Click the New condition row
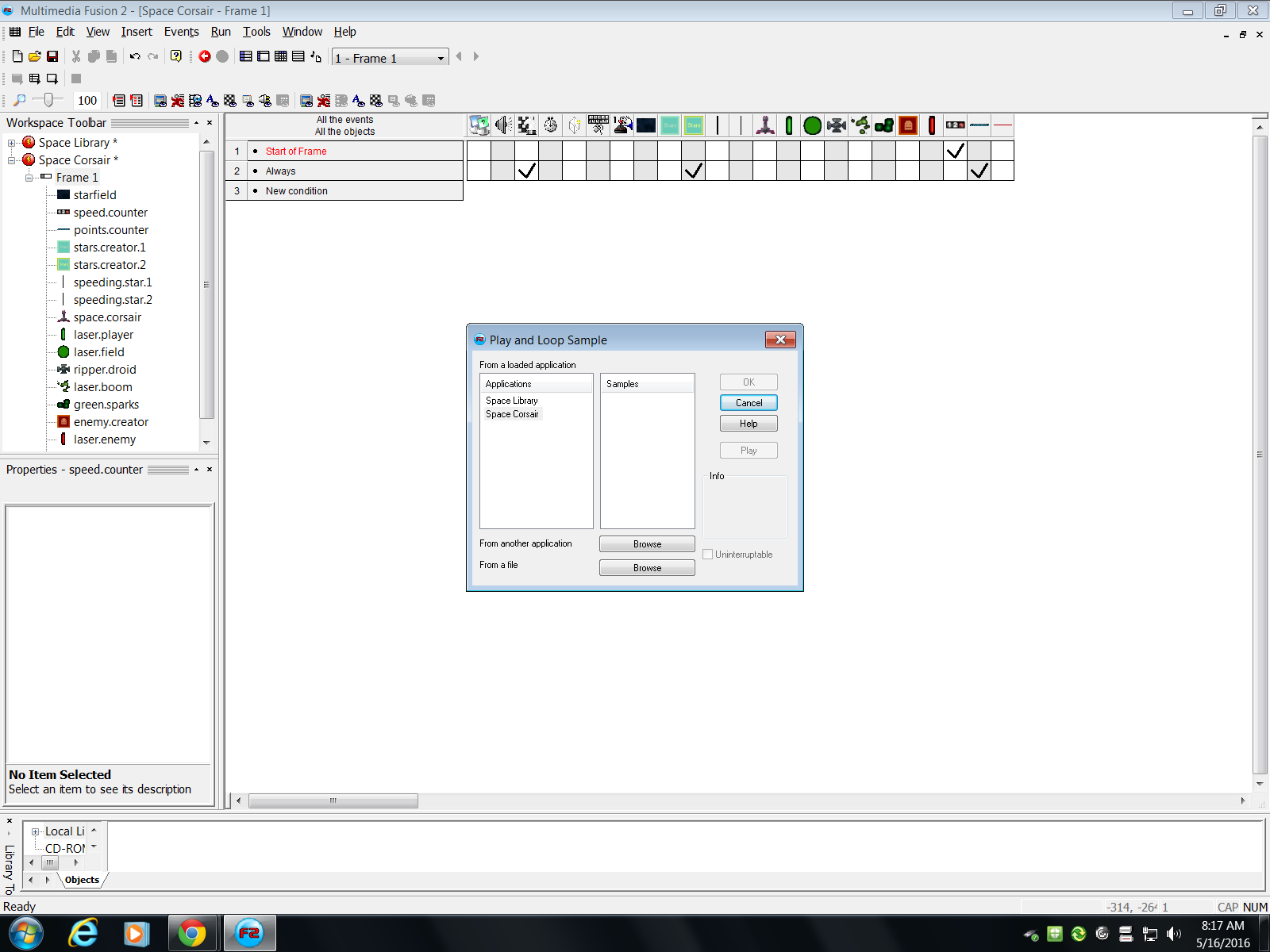 (x=344, y=190)
